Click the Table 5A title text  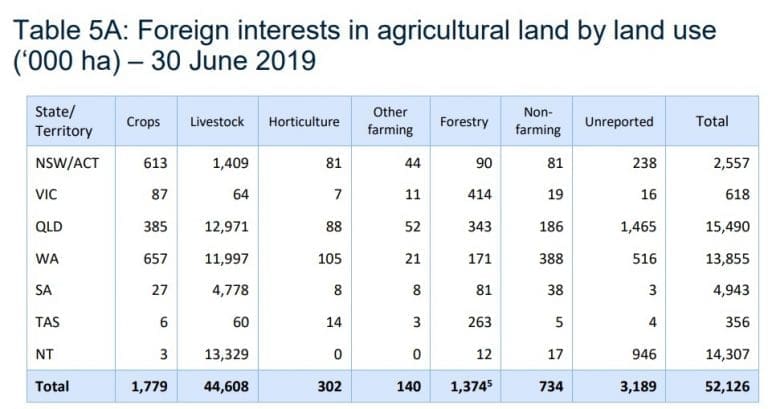364,46
